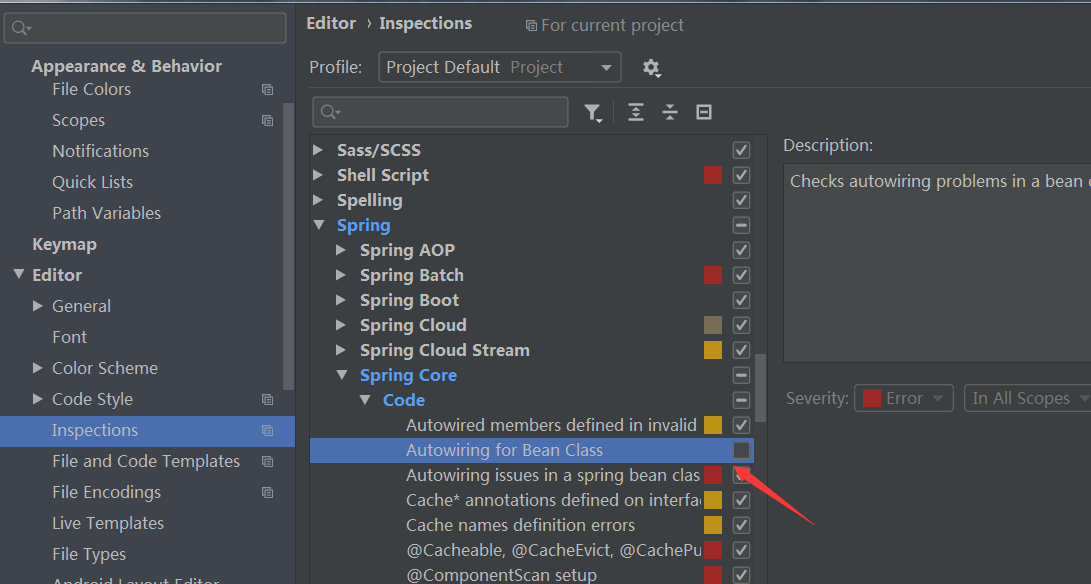The width and height of the screenshot is (1091, 584).
Task: Click the project-level icon beside Scopes
Action: click(267, 120)
